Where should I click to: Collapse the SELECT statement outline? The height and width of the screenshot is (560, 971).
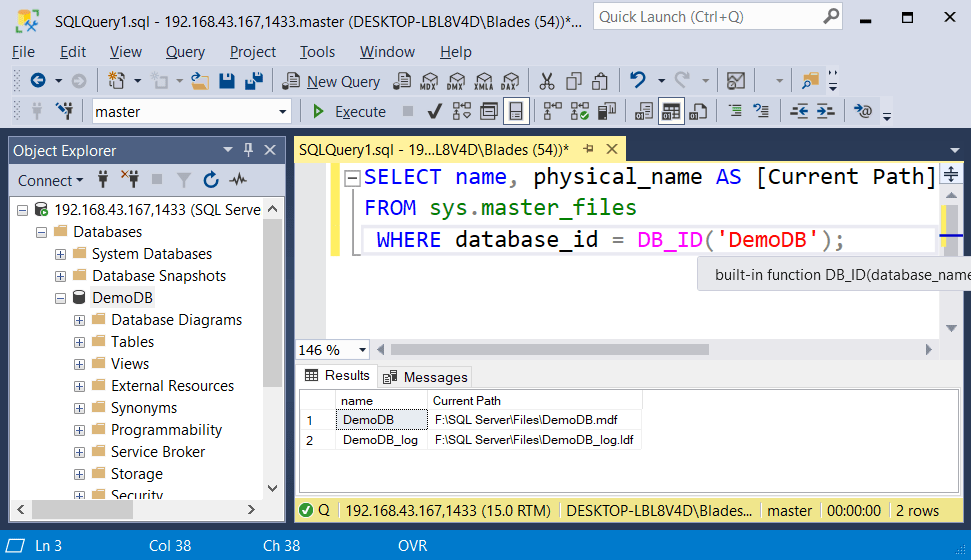pyautogui.click(x=352, y=178)
